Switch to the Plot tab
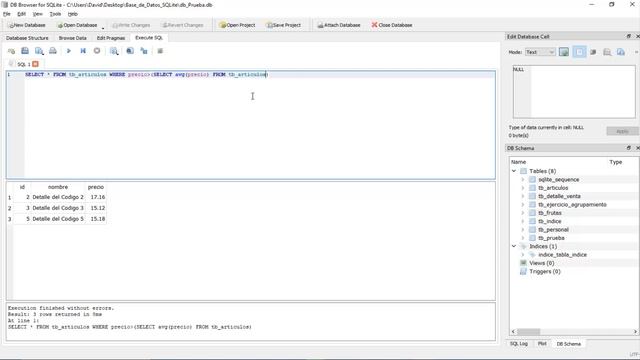Screen dimensions: 640x360 (x=542, y=344)
